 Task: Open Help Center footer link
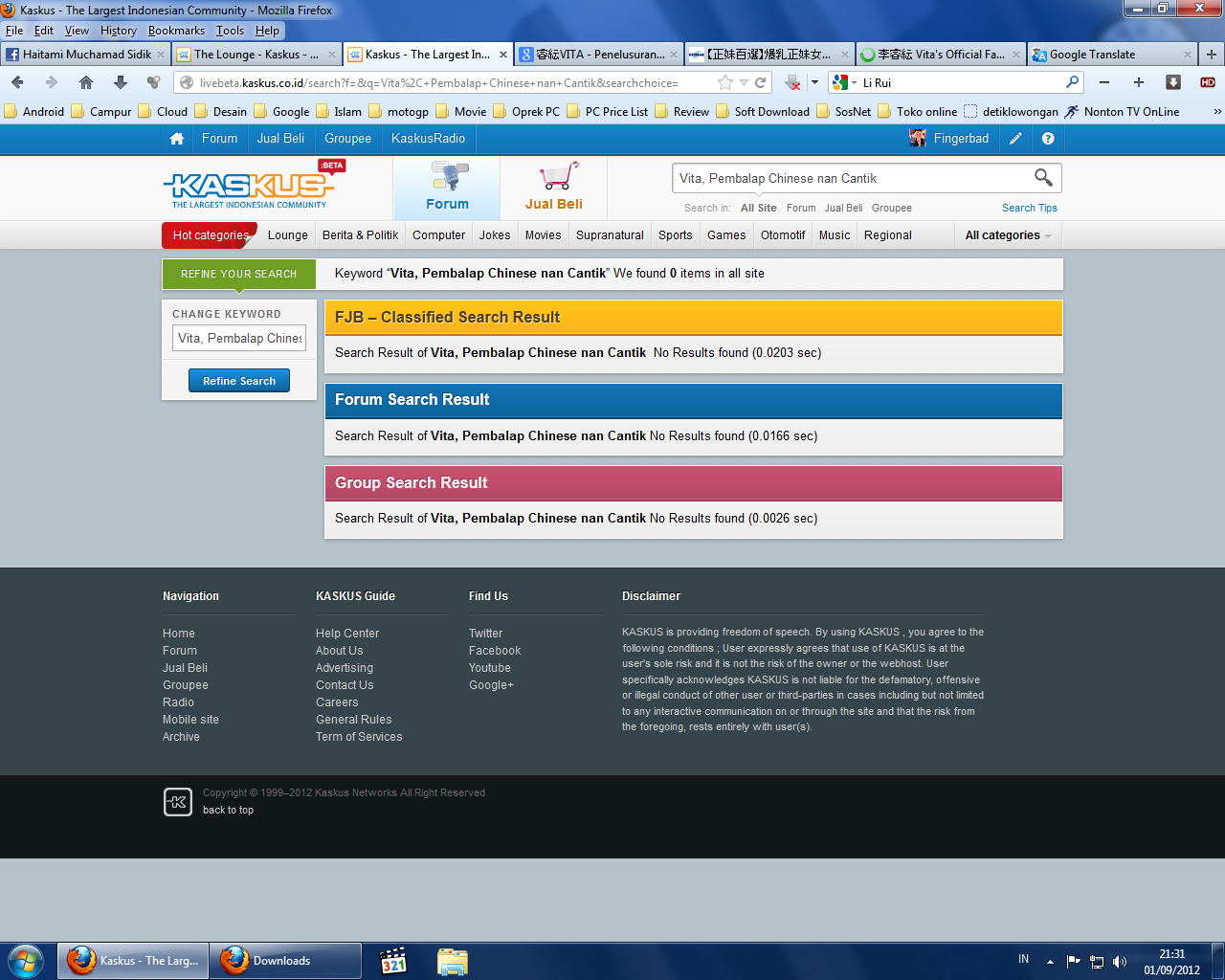[x=347, y=634]
